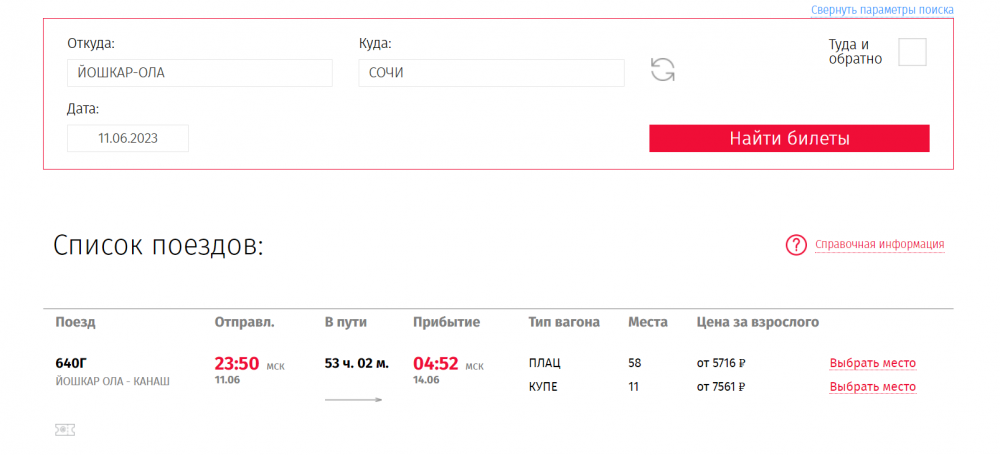Click the 'Куда' field containing СОЧИ
Image resolution: width=1000 pixels, height=455 pixels.
(x=491, y=73)
